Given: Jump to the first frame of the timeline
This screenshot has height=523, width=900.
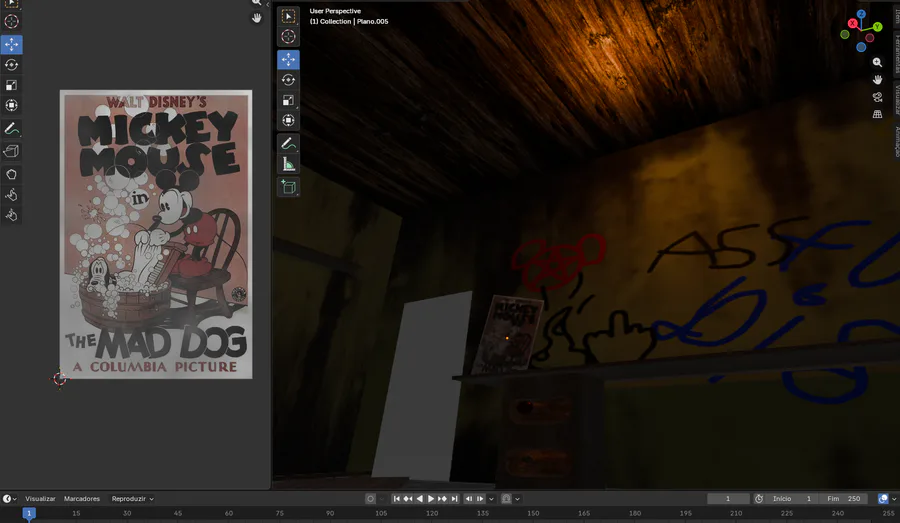Looking at the screenshot, I should pos(396,499).
